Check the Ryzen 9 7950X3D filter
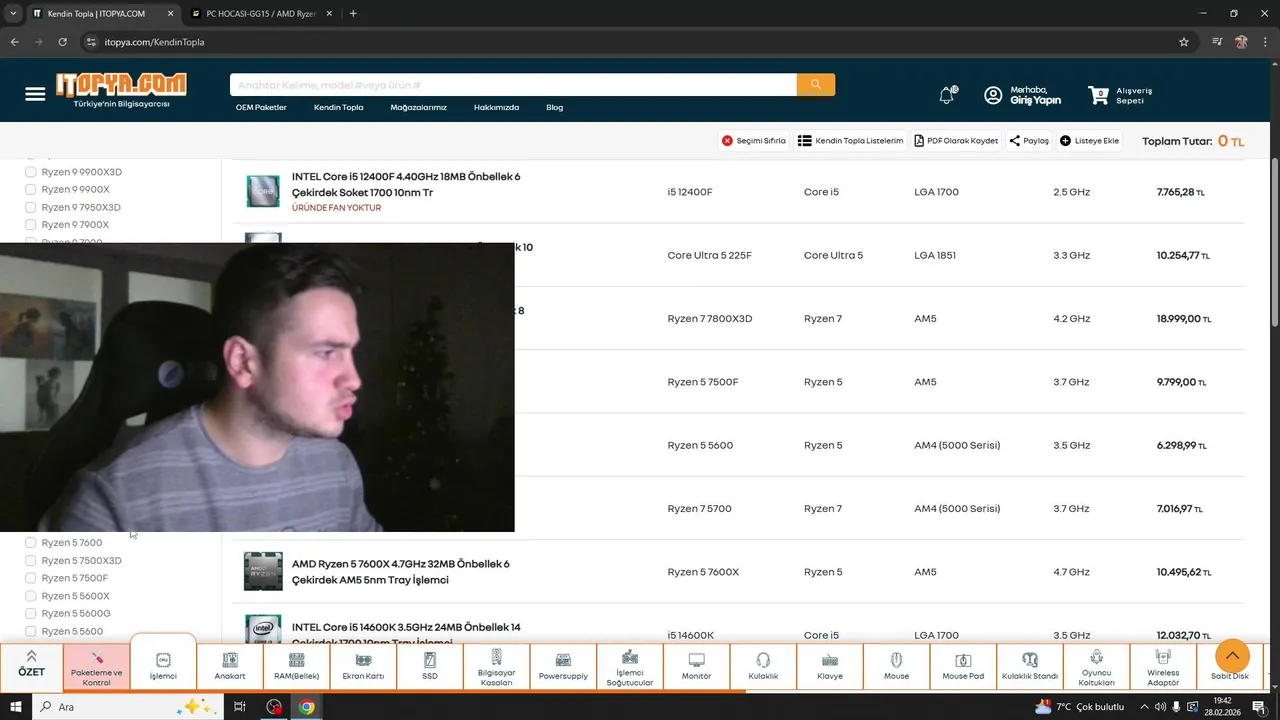1280x720 pixels. 31,207
